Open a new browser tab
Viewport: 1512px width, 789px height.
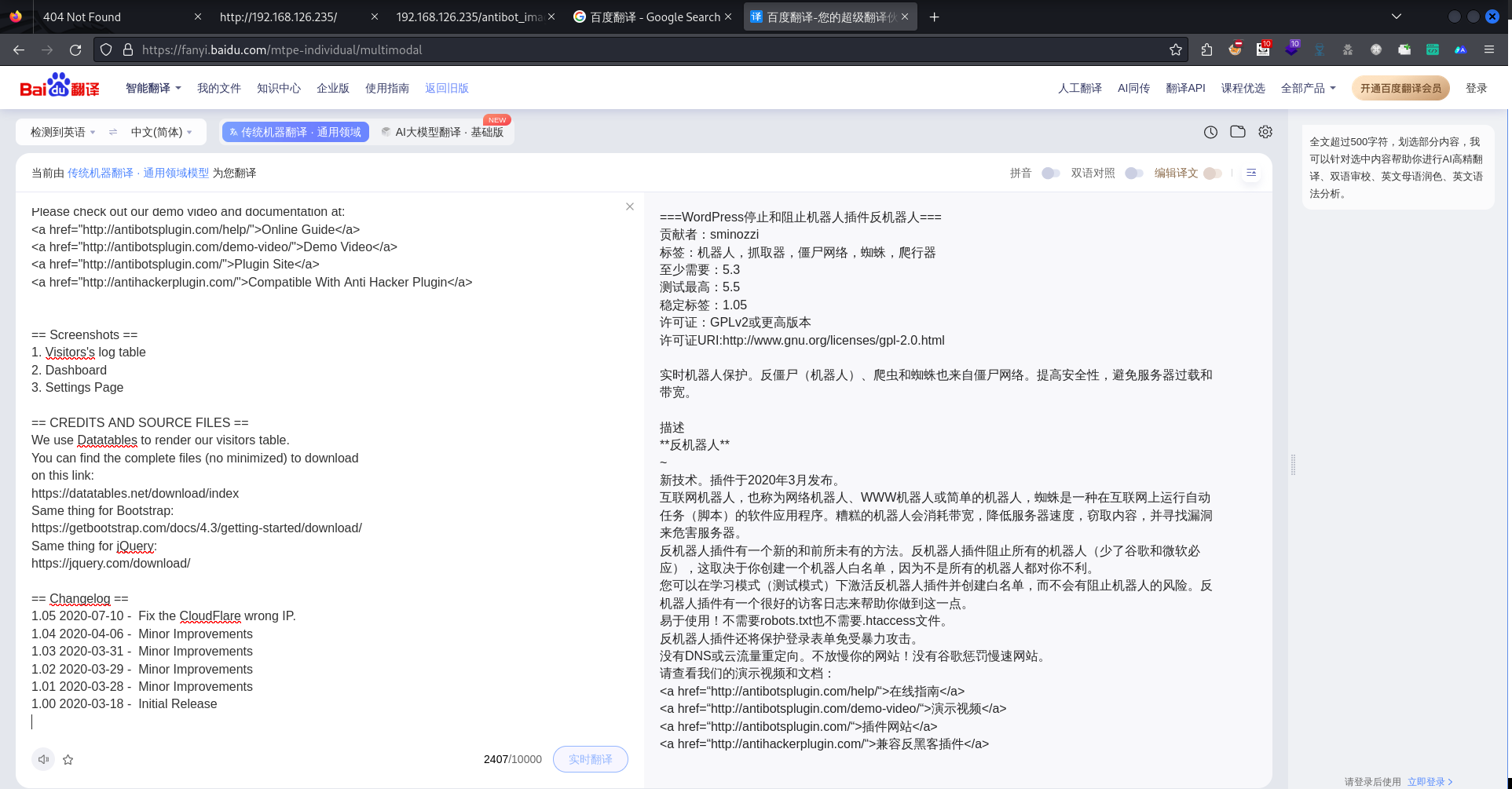click(934, 16)
